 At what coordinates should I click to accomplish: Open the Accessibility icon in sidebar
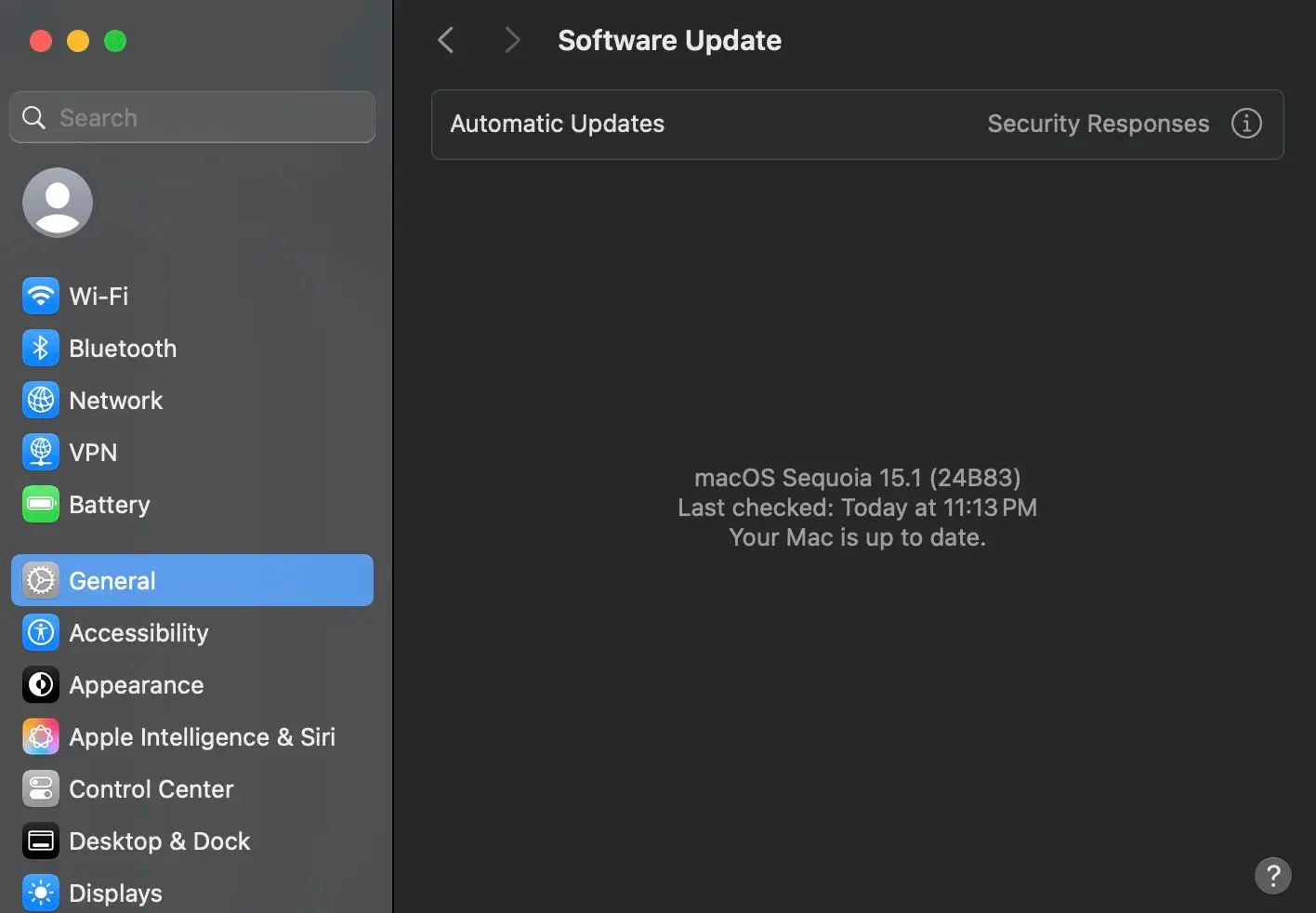(40, 633)
